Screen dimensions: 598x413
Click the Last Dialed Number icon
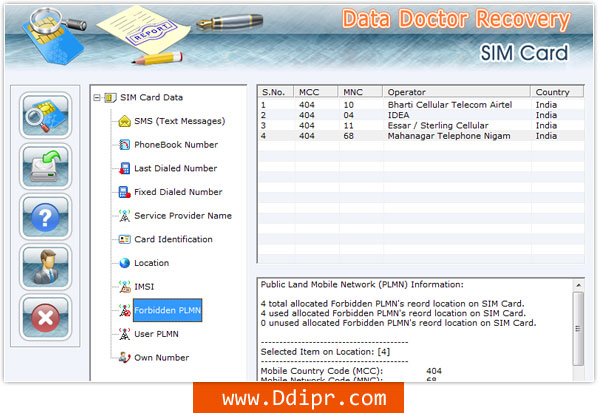pos(124,169)
